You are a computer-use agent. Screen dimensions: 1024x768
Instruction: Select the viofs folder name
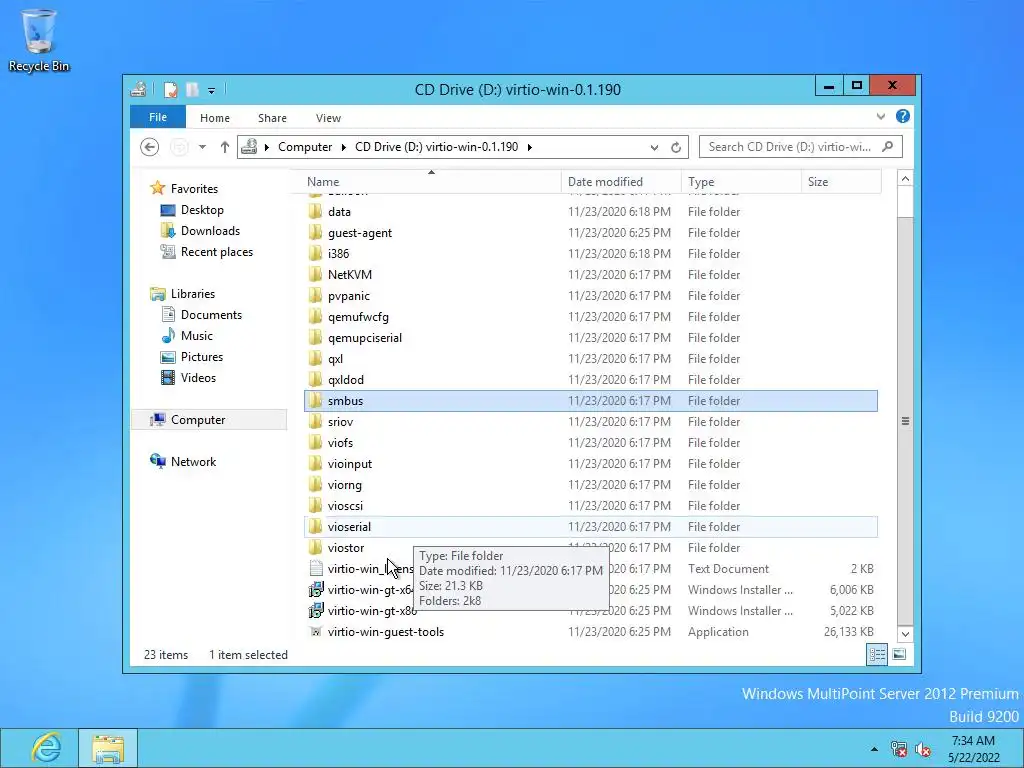coord(340,443)
